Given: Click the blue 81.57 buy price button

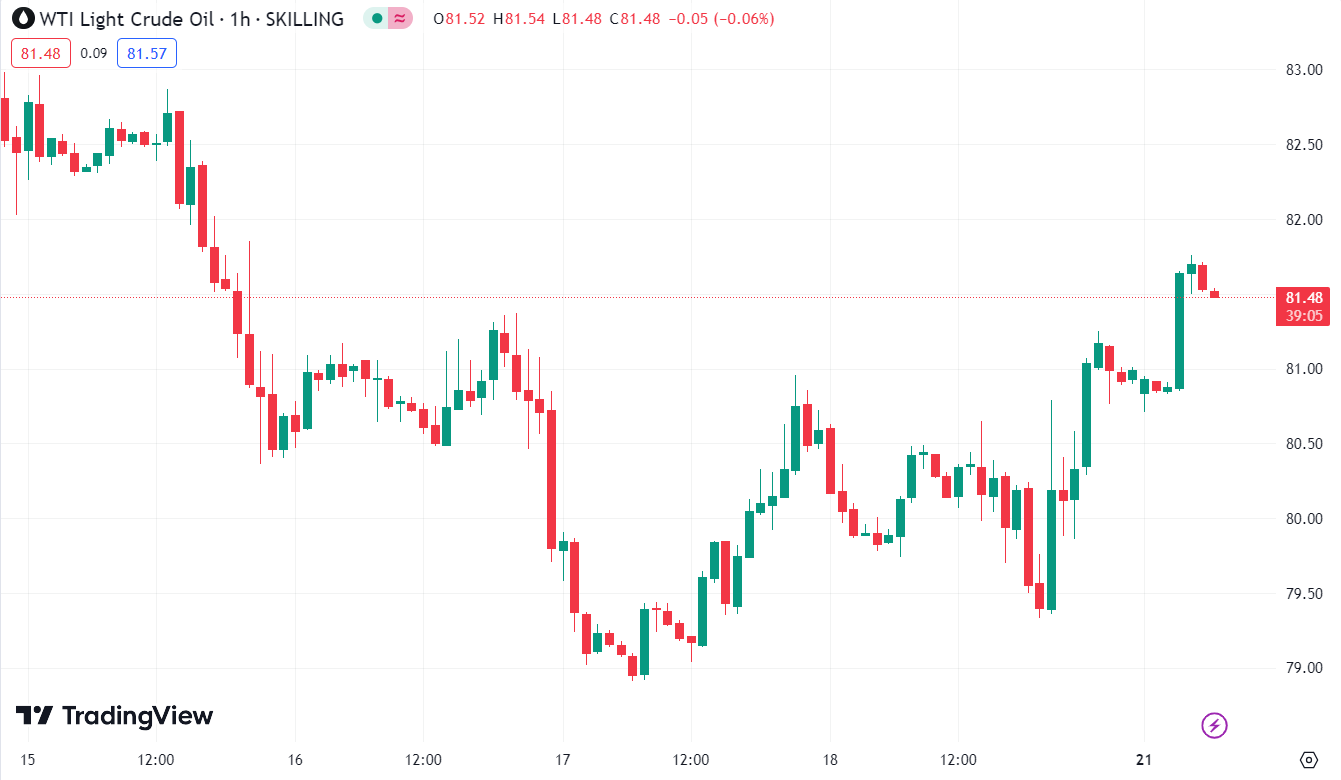Looking at the screenshot, I should pyautogui.click(x=147, y=53).
